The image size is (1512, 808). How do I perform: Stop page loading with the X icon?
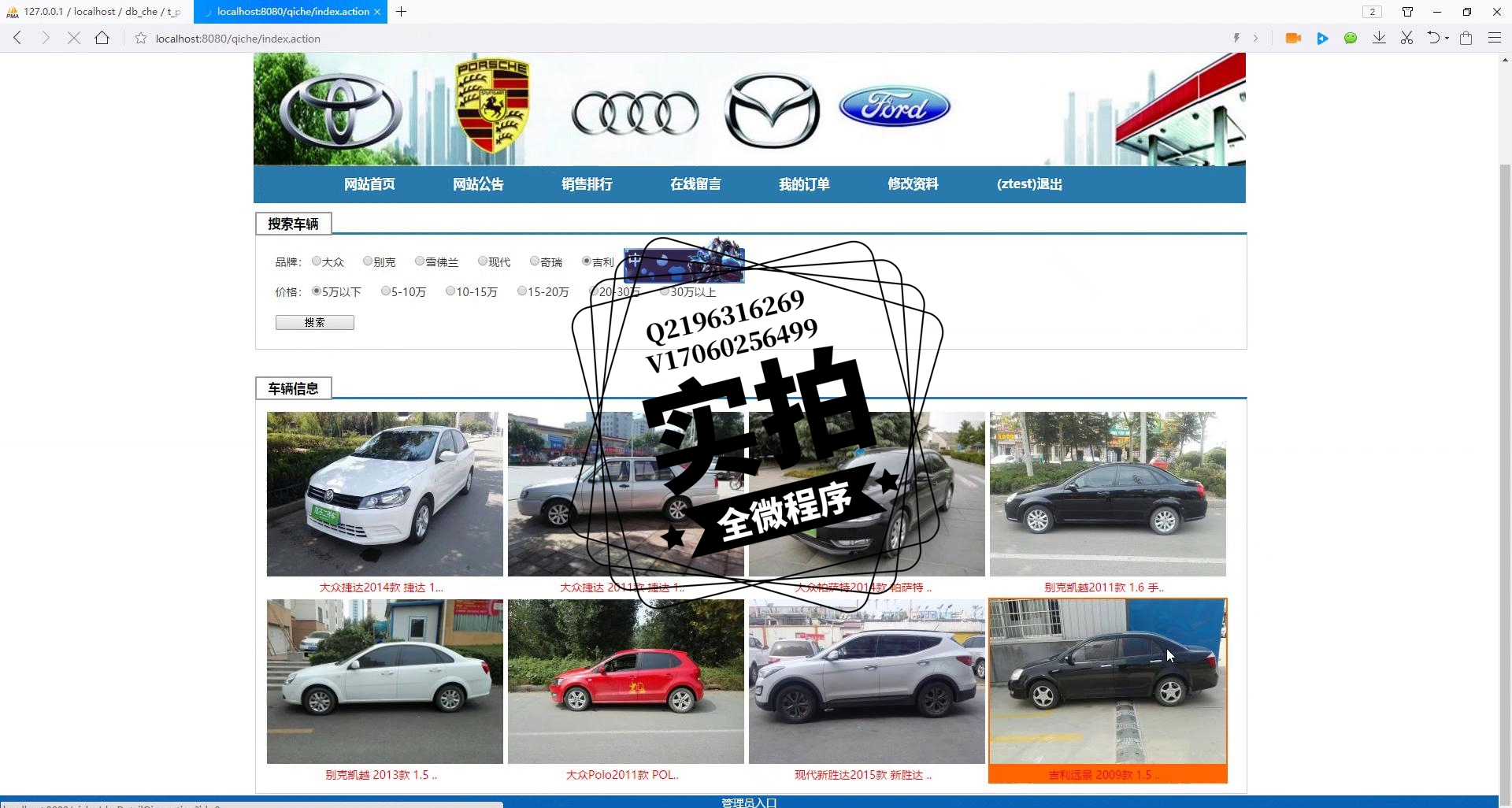(x=74, y=38)
